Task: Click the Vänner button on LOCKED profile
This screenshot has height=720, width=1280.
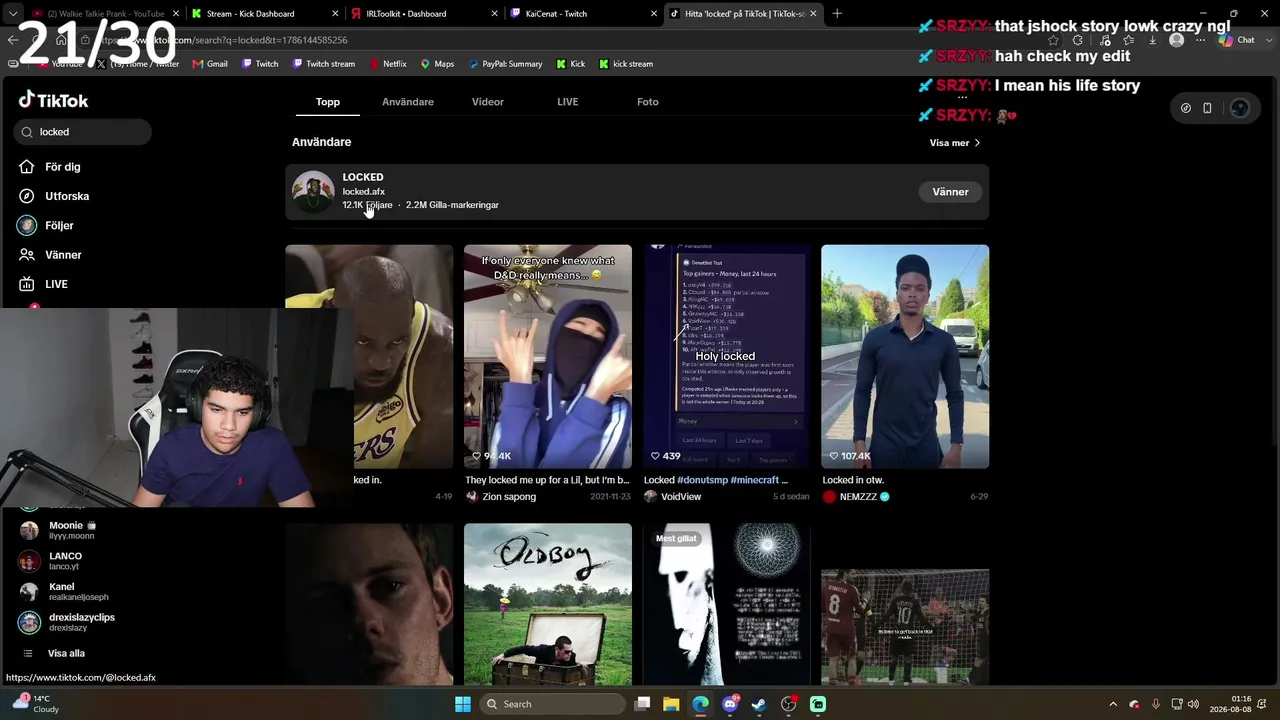Action: click(951, 192)
